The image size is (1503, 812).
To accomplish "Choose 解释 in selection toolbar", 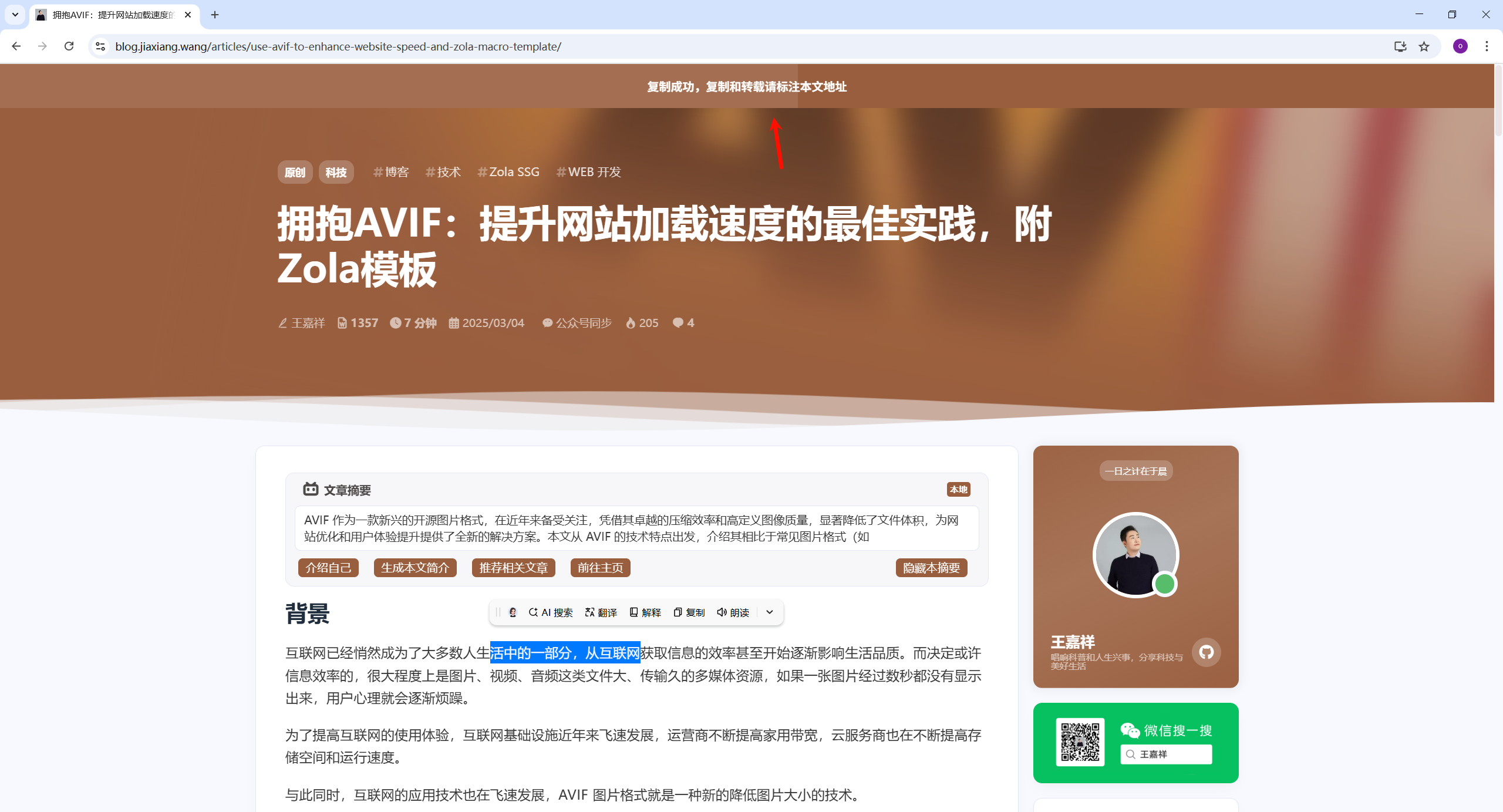I will 645,612.
